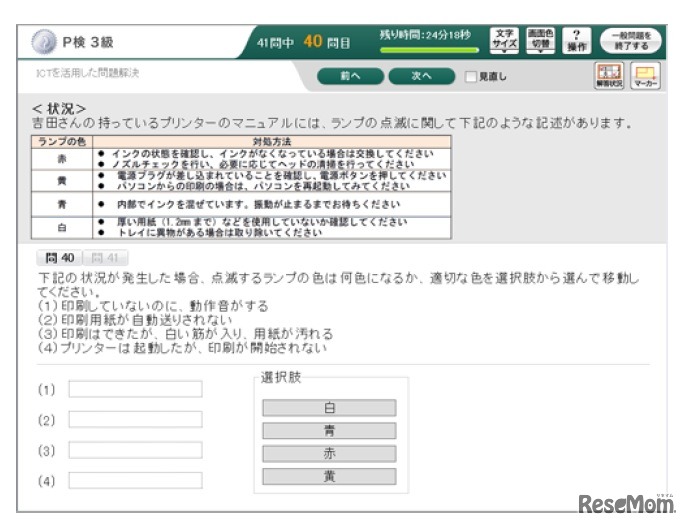The width and height of the screenshot is (689, 527).
Task: Click answer field for item (3)
Action: [135, 450]
